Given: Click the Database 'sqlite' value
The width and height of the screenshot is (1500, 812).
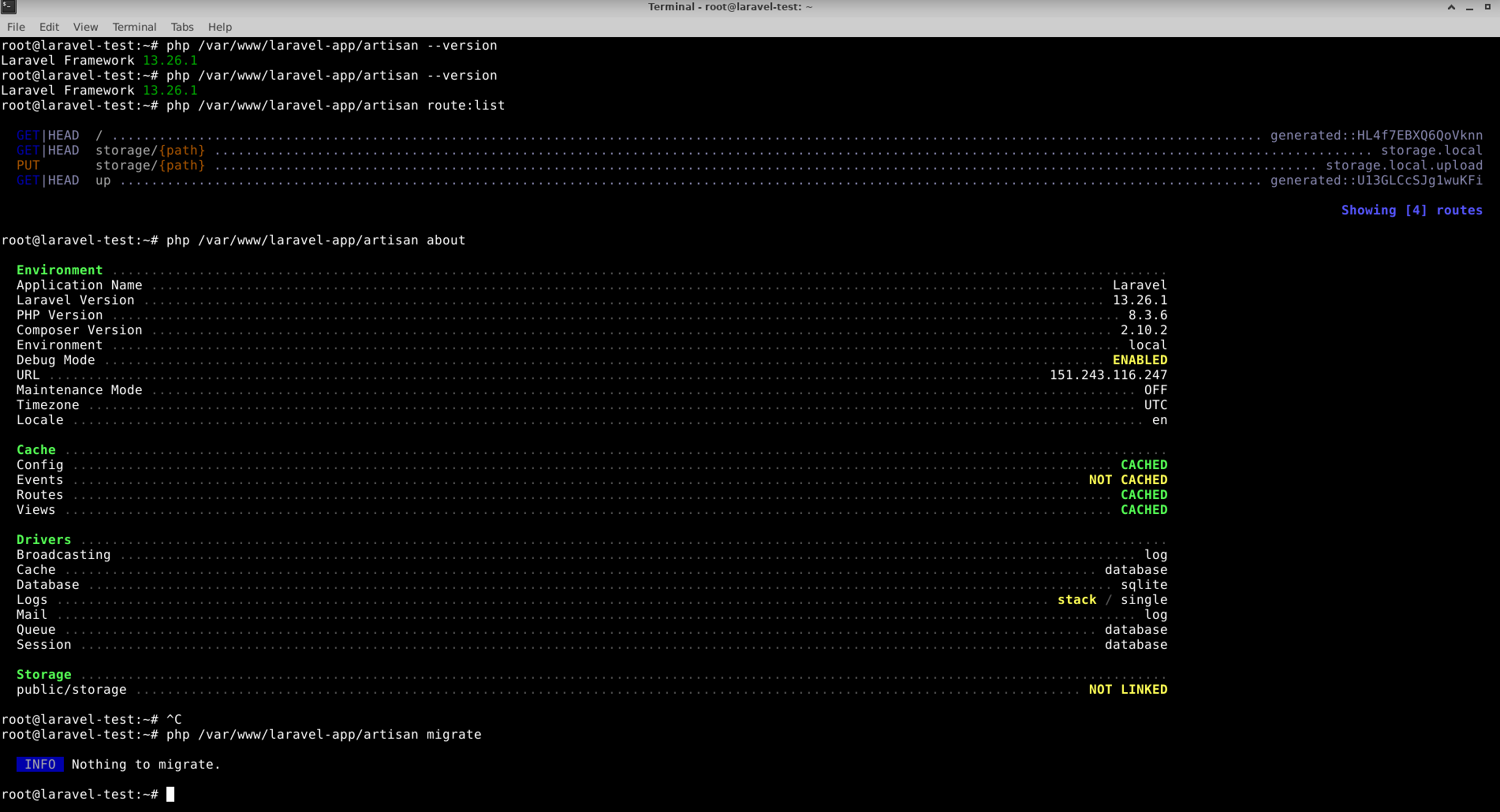Looking at the screenshot, I should (x=1144, y=585).
